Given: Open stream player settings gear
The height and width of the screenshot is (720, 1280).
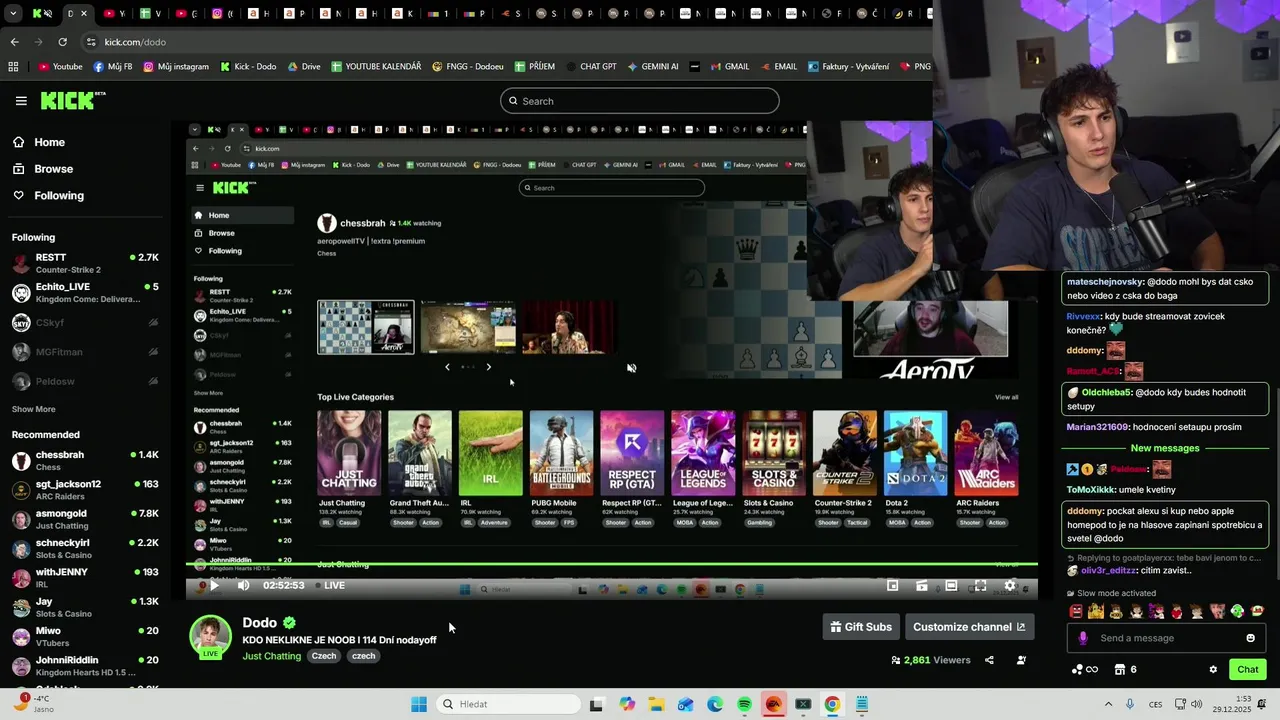Looking at the screenshot, I should [1010, 586].
